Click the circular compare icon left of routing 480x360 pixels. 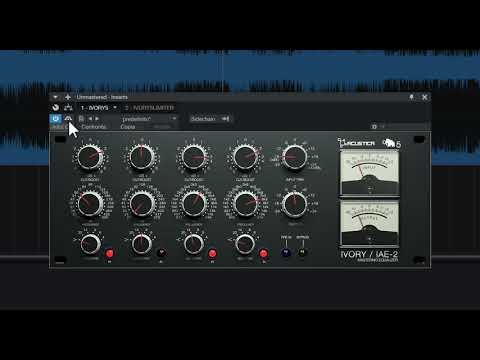coord(56,108)
